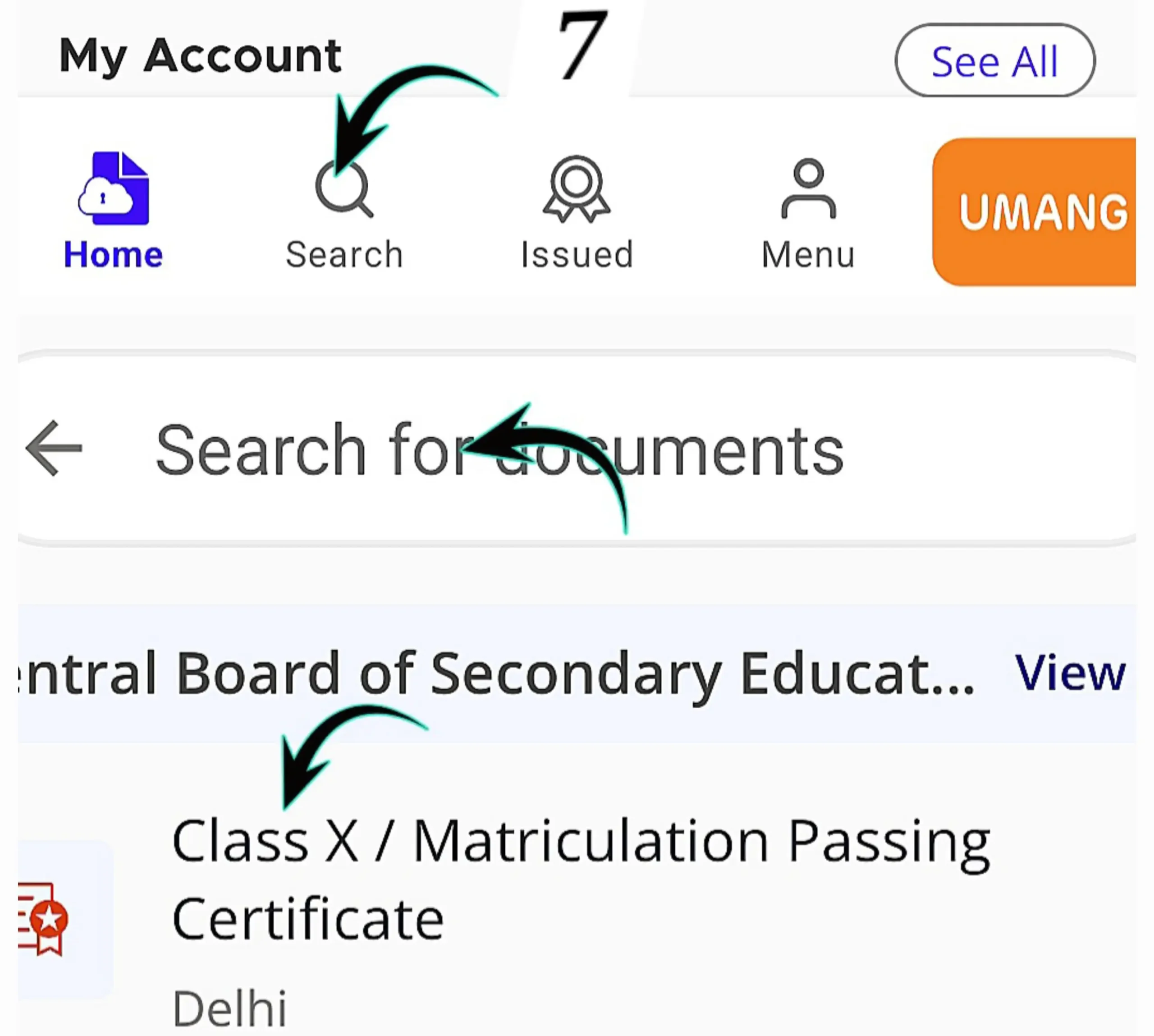Tap the red certificate document icon
The image size is (1154, 1036).
[44, 917]
